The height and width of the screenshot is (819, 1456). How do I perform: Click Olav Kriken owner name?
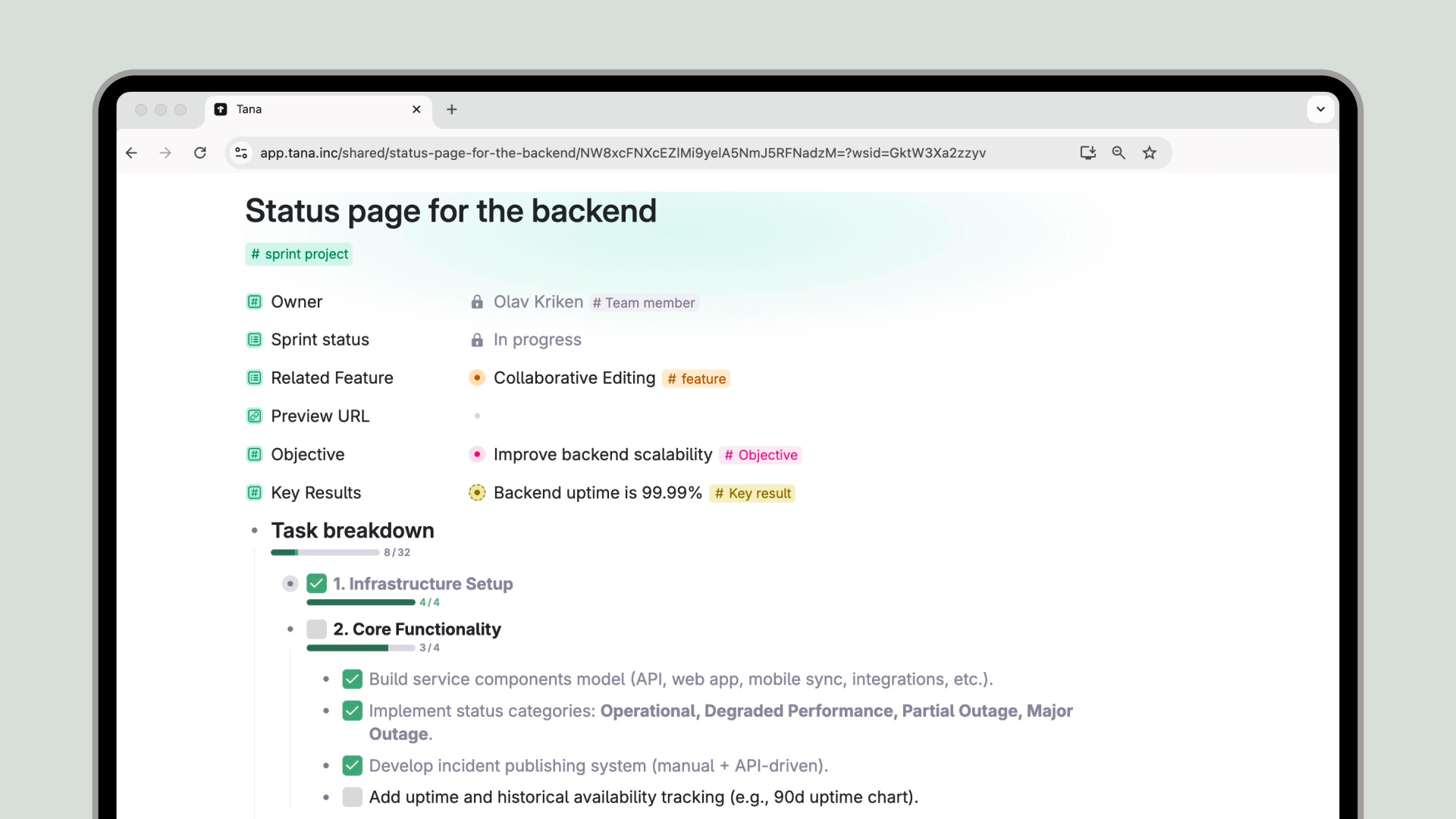538,302
